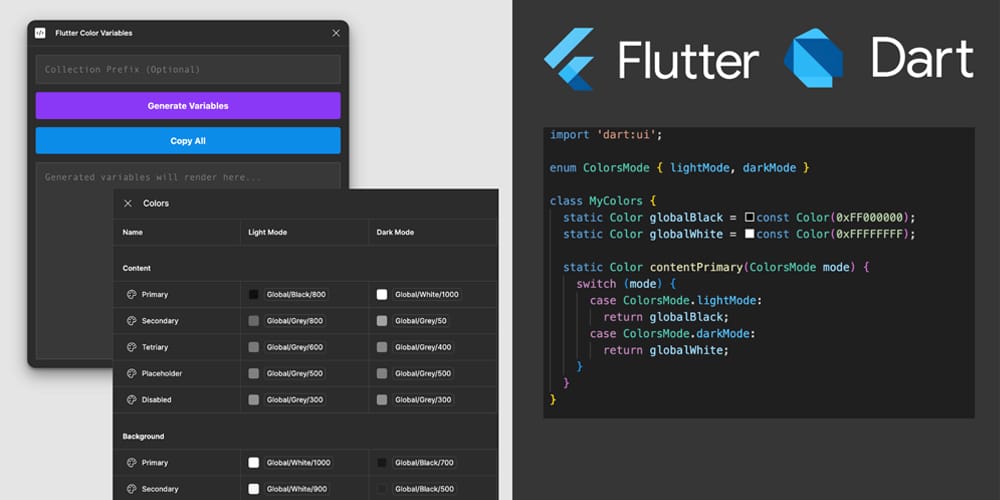Select the Global/White/1000 swatch in Dark Mode column

[x=382, y=295]
